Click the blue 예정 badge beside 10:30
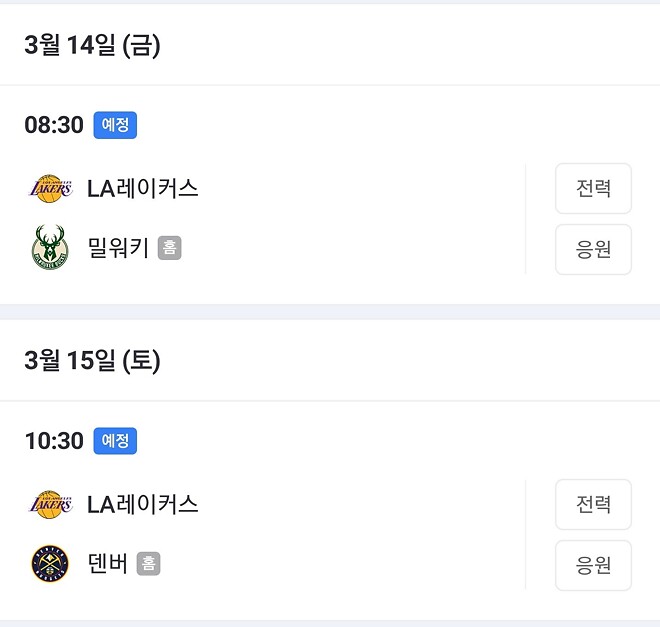This screenshot has height=627, width=660. pyautogui.click(x=115, y=441)
